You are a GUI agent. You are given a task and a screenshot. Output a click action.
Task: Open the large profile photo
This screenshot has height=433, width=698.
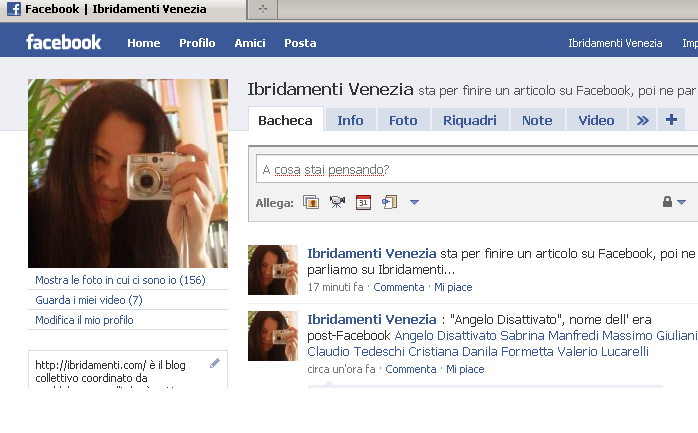click(x=128, y=174)
